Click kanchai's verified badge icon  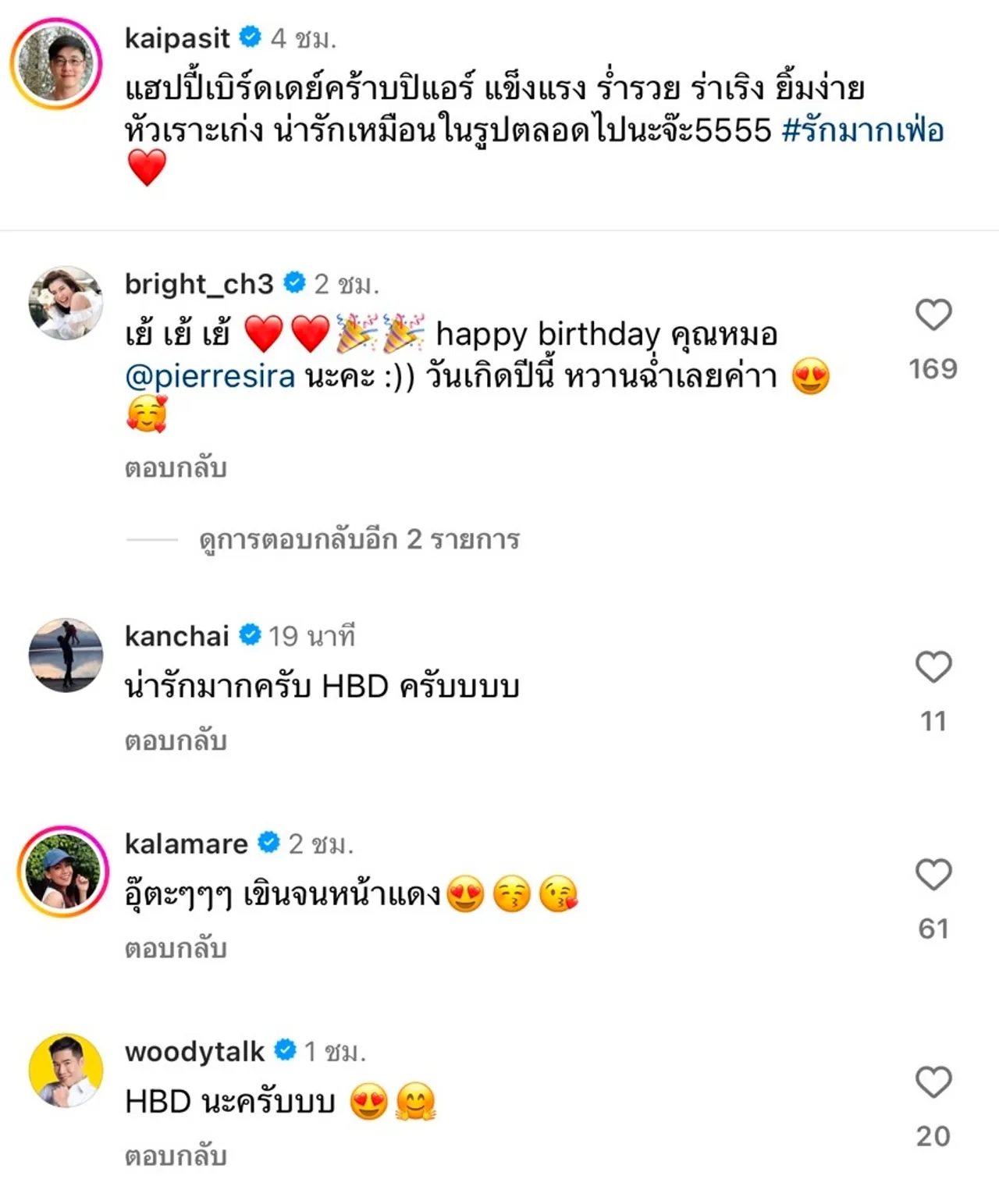(x=250, y=636)
